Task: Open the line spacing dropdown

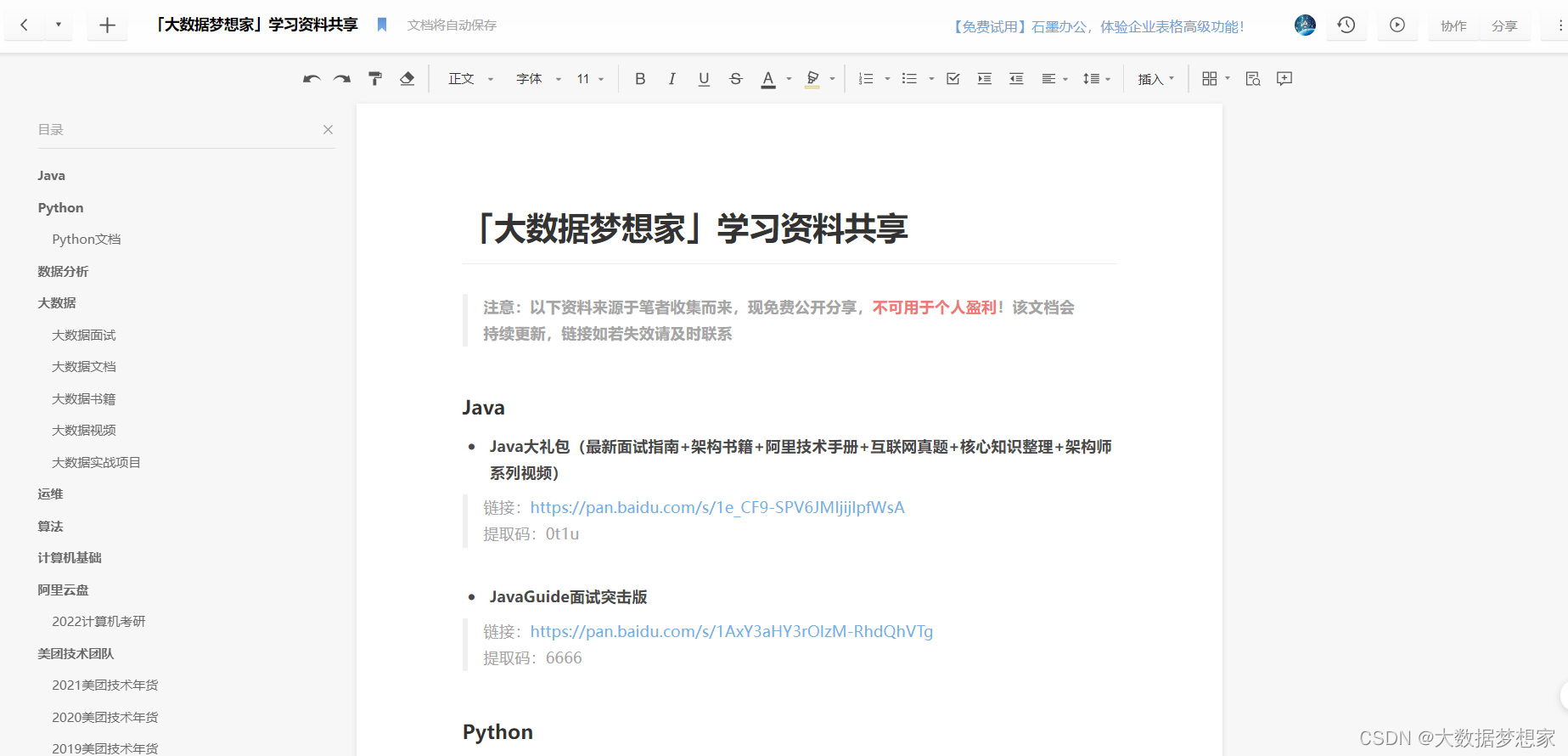Action: (1096, 79)
